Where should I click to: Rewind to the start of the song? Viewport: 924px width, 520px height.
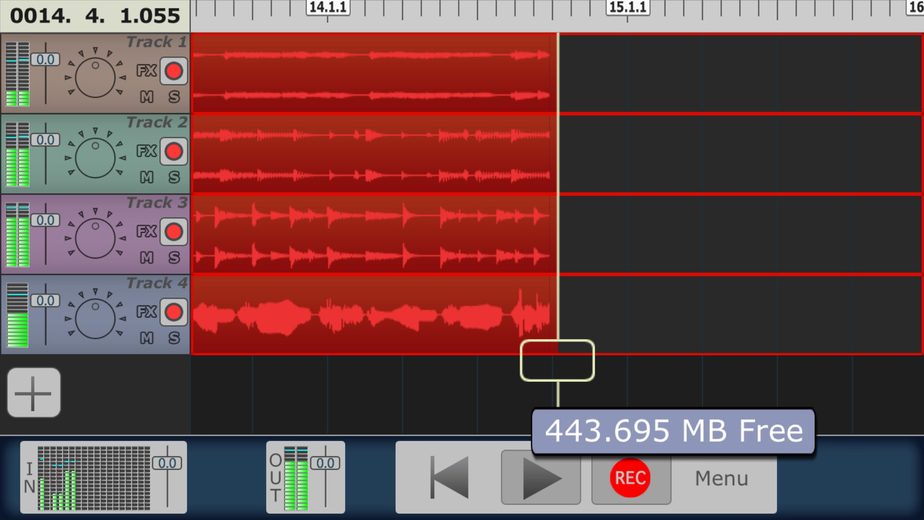[449, 478]
